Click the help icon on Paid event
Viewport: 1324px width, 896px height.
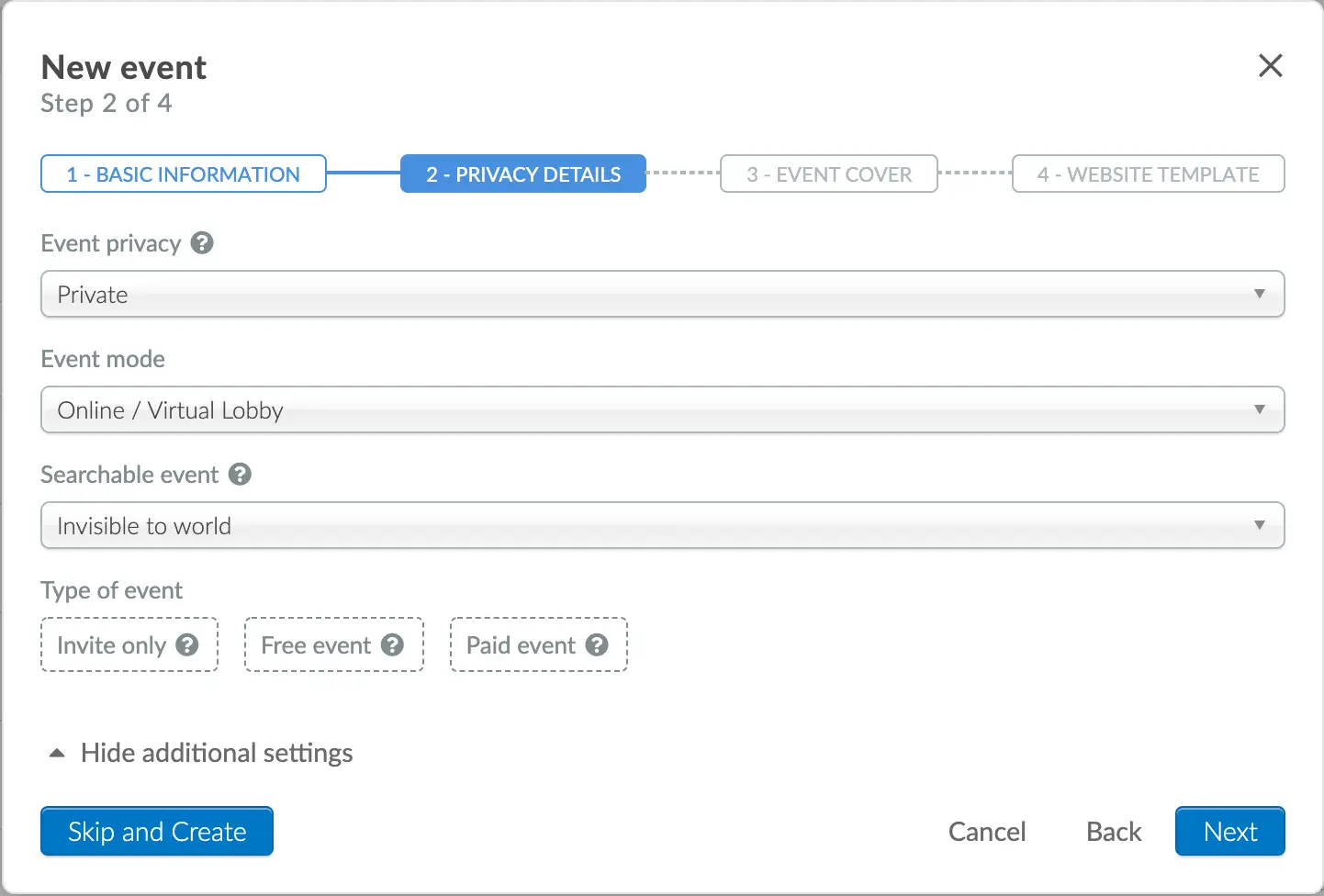(x=597, y=645)
